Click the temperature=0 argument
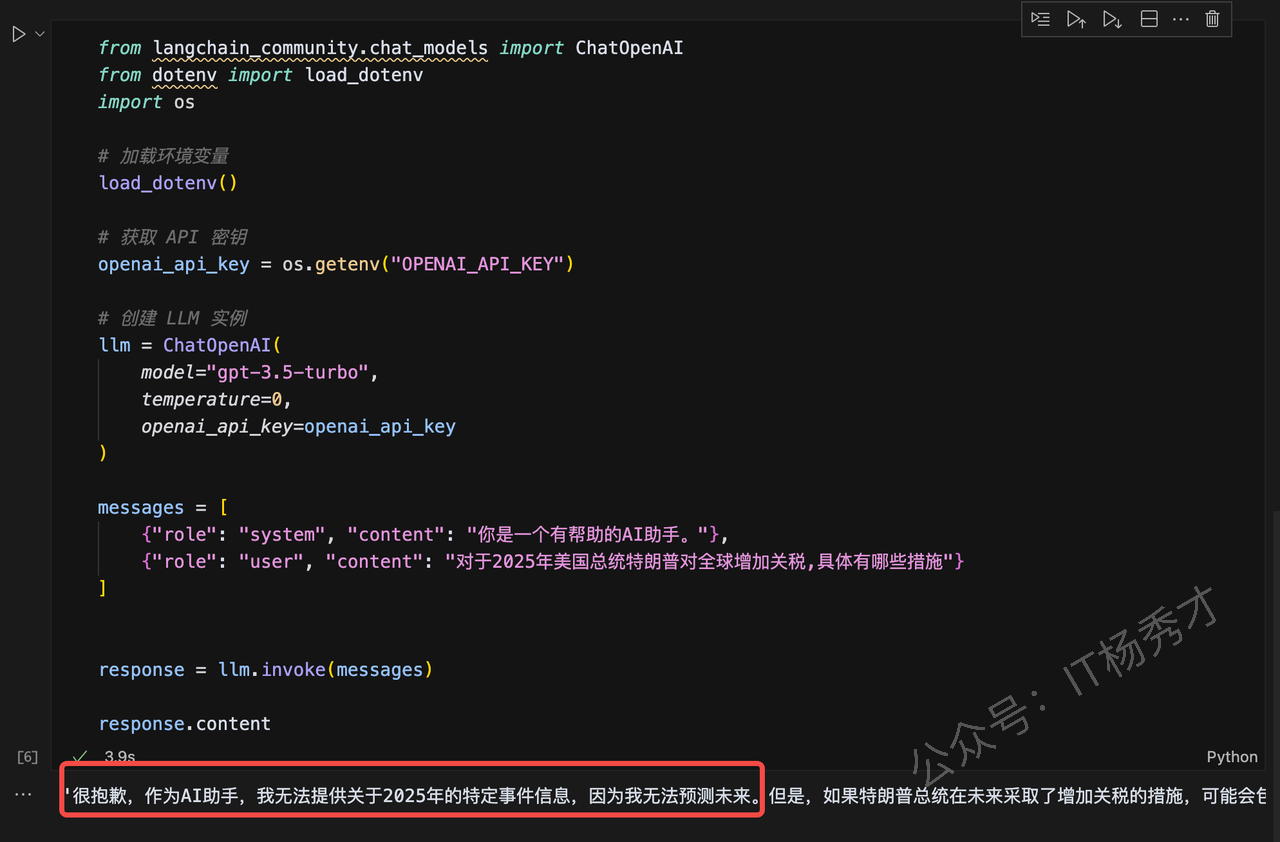1280x842 pixels. tap(216, 399)
